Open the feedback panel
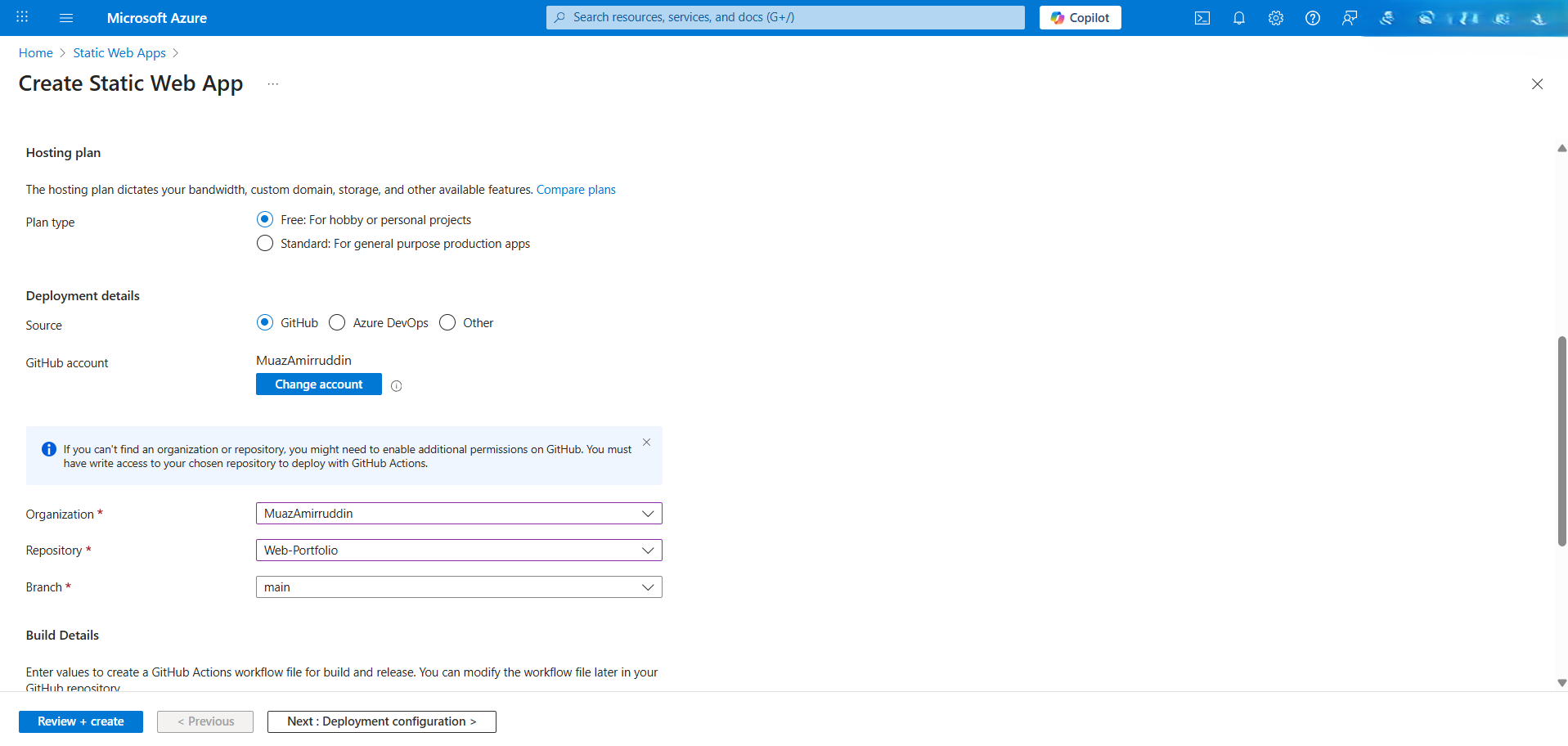This screenshot has height=746, width=1568. pos(1350,17)
